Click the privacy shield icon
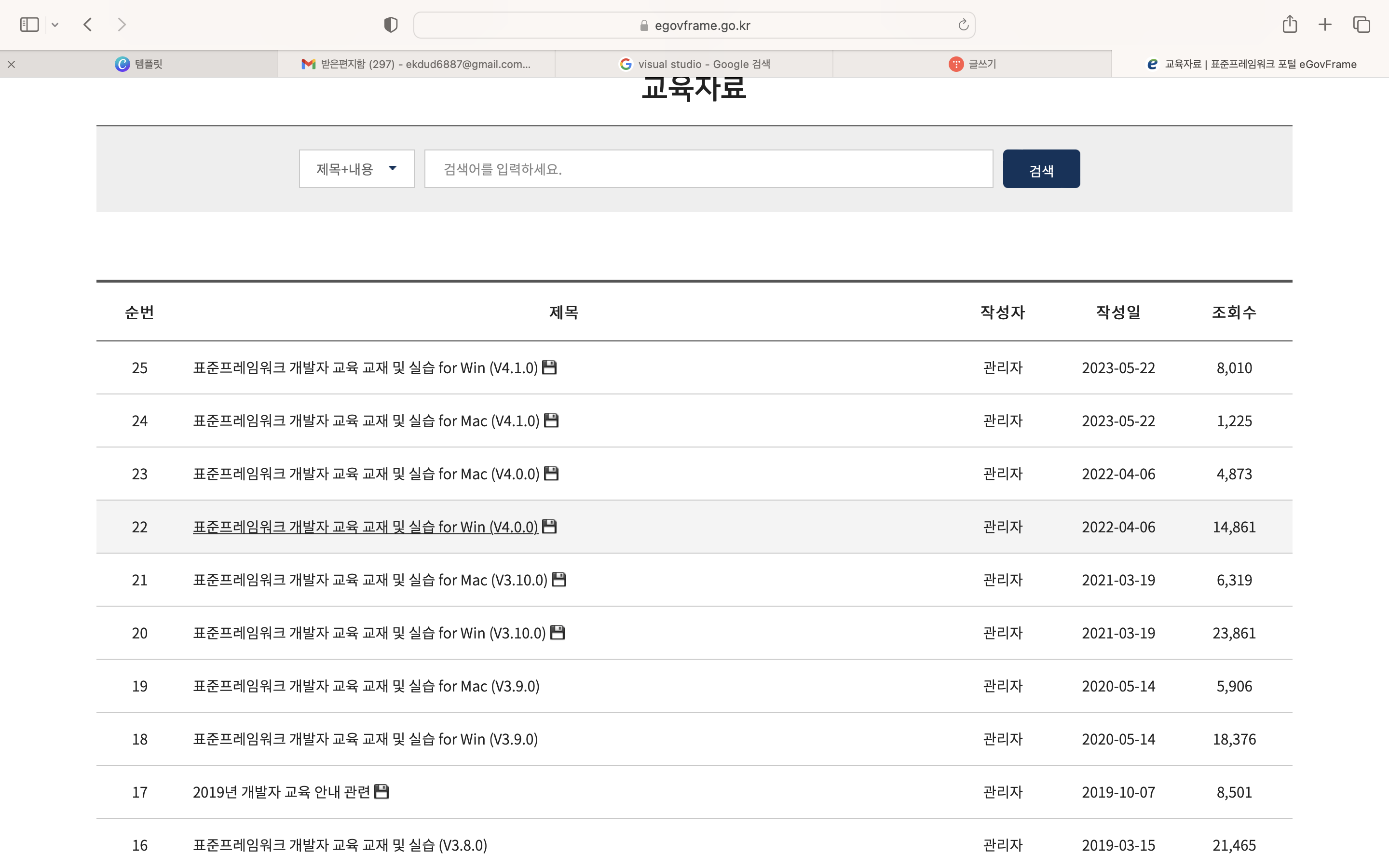Screen dimensions: 1389x868 click(390, 25)
